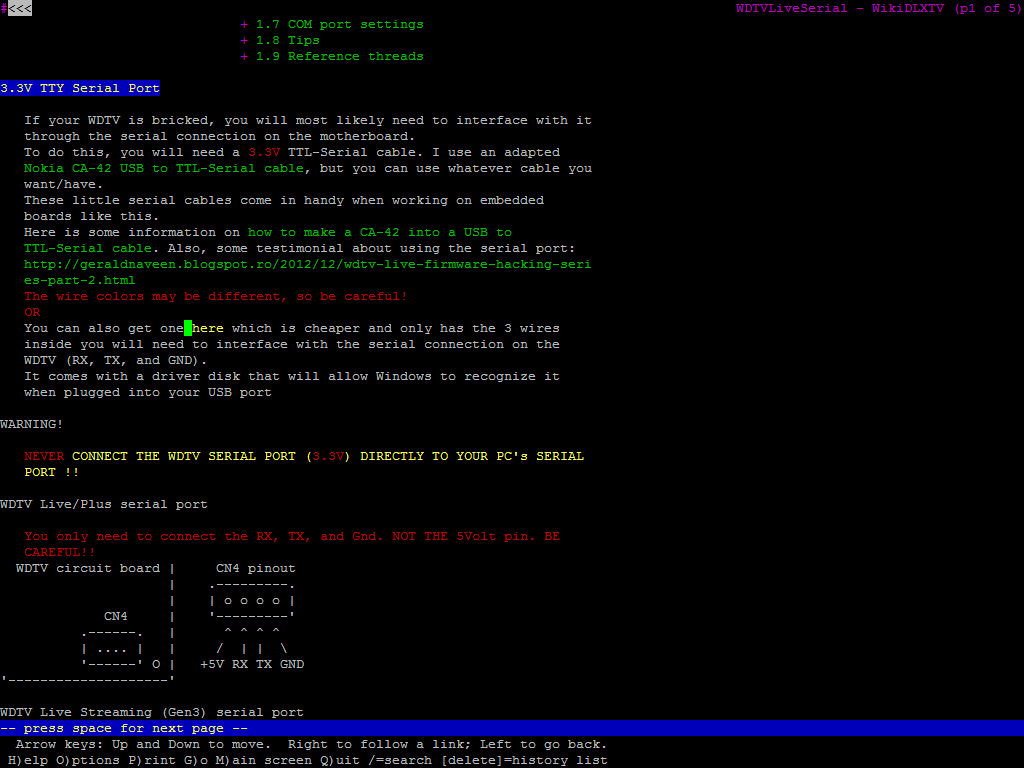Screen dimensions: 1024x768
Task: Click the '3.3V TTY Serial Port' heading
Action: coord(80,88)
